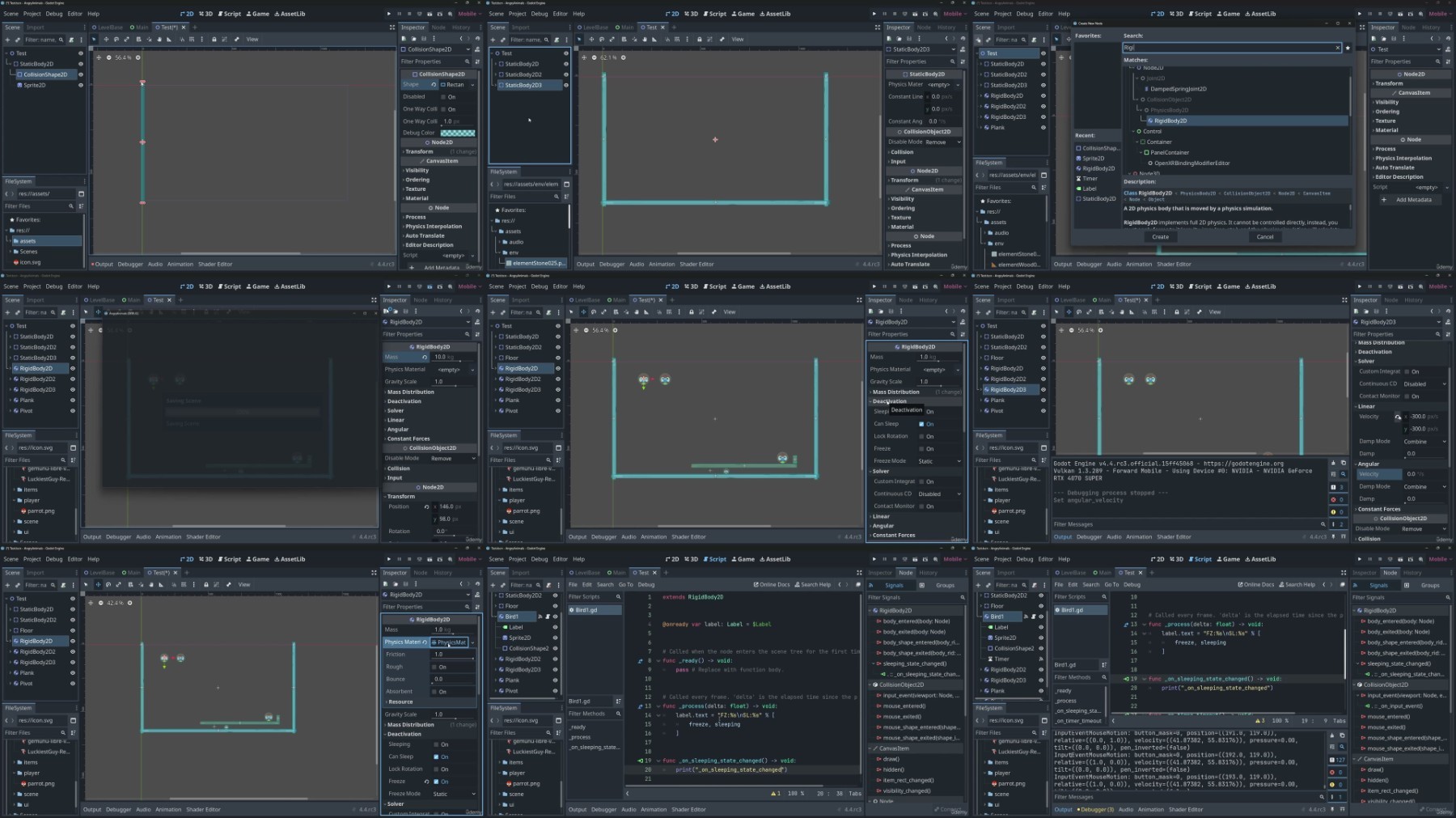Click the warning indicator showing 1 in script editor
The width and height of the screenshot is (1456, 818).
tap(776, 793)
